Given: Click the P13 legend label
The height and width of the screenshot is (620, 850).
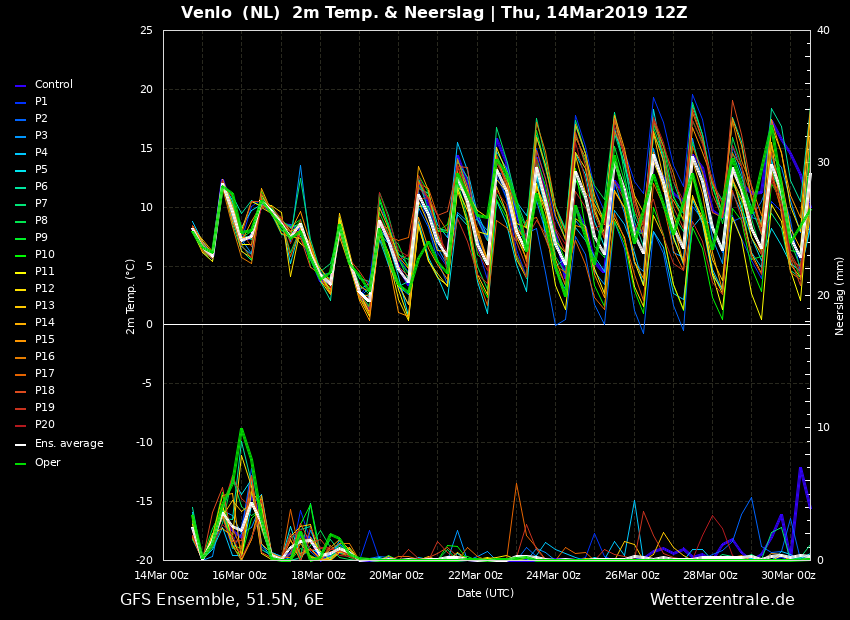Looking at the screenshot, I should tap(44, 306).
